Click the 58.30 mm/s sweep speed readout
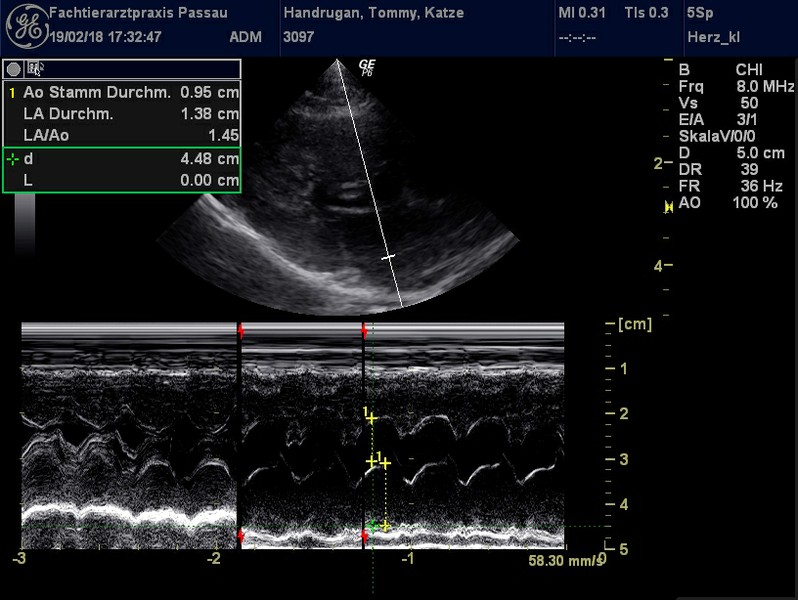This screenshot has width=798, height=600. [565, 561]
